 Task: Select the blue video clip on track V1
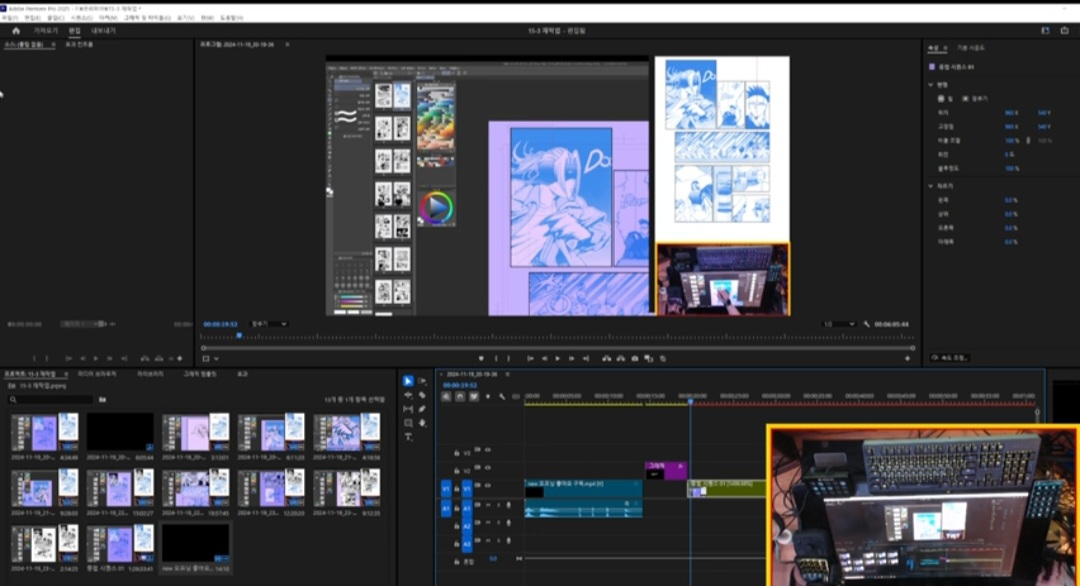[x=583, y=488]
